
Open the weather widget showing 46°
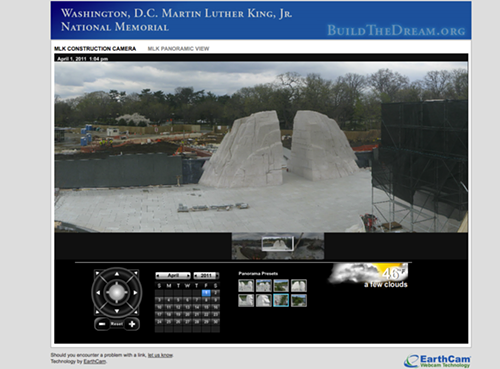point(369,275)
